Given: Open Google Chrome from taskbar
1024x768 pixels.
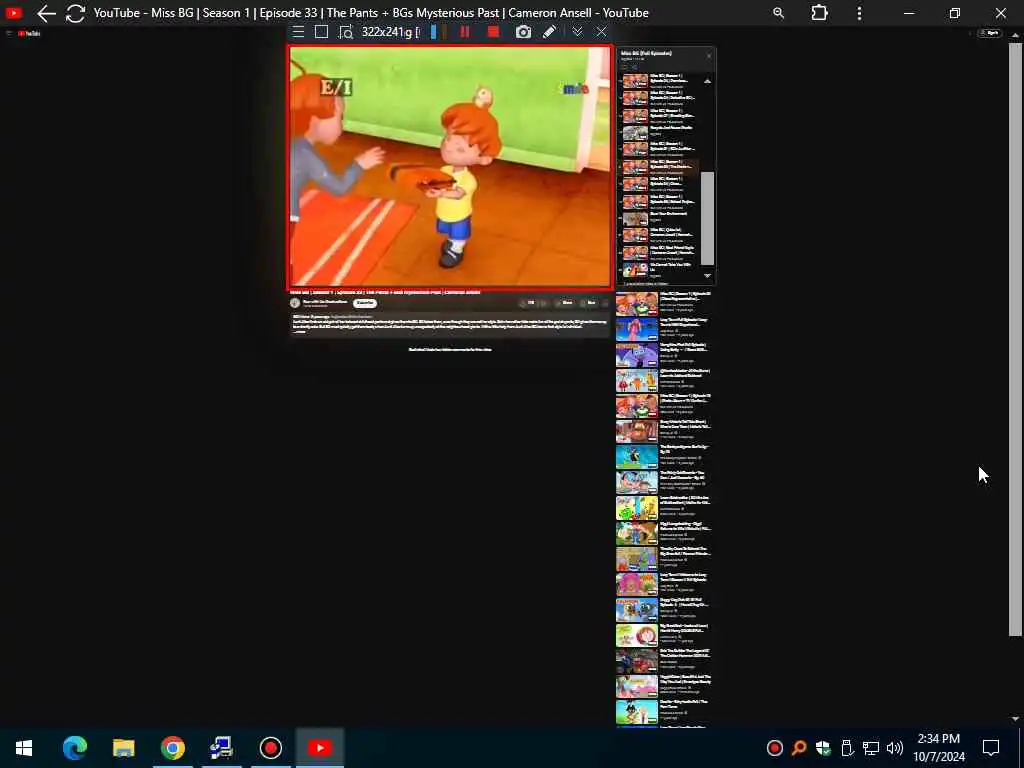Looking at the screenshot, I should [172, 748].
